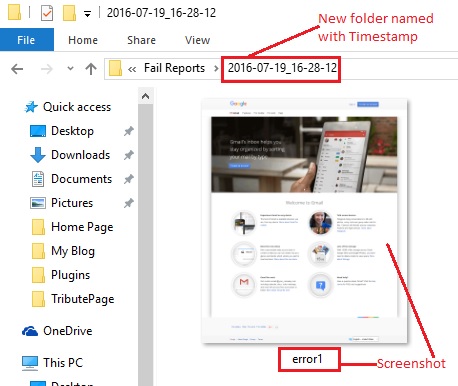Click the pin icon next to Documents
Viewport: 458px width, 386px height.
tap(129, 179)
